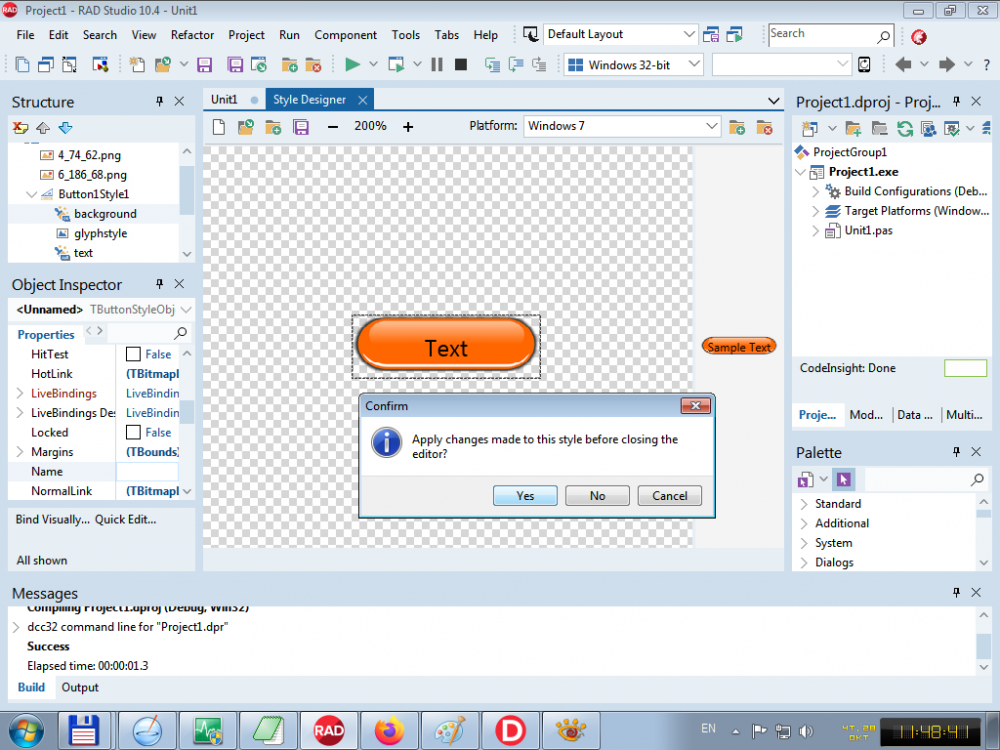Open the Default Layout dropdown
This screenshot has width=1000, height=750.
621,34
